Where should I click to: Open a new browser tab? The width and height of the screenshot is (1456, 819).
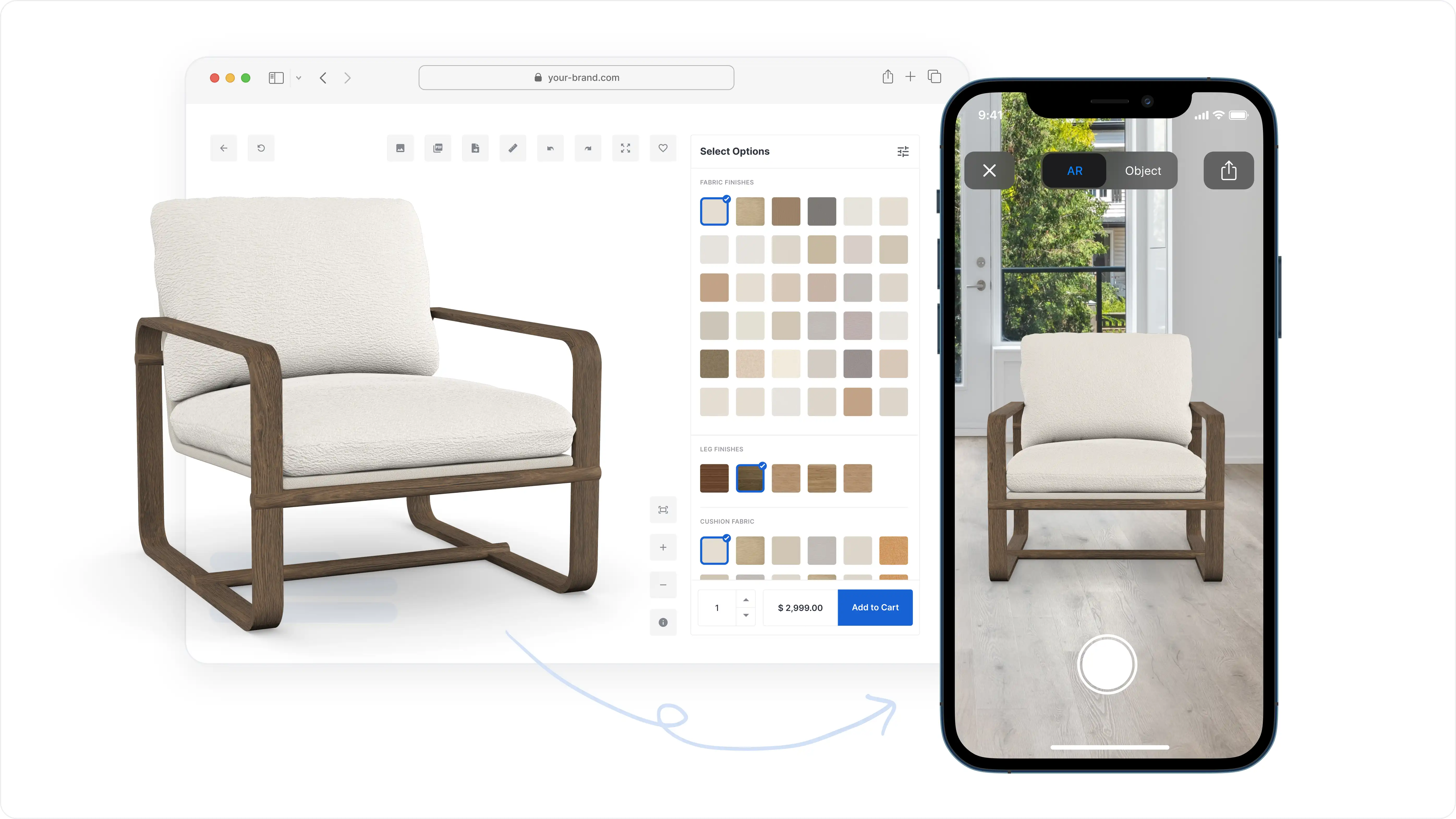click(910, 76)
